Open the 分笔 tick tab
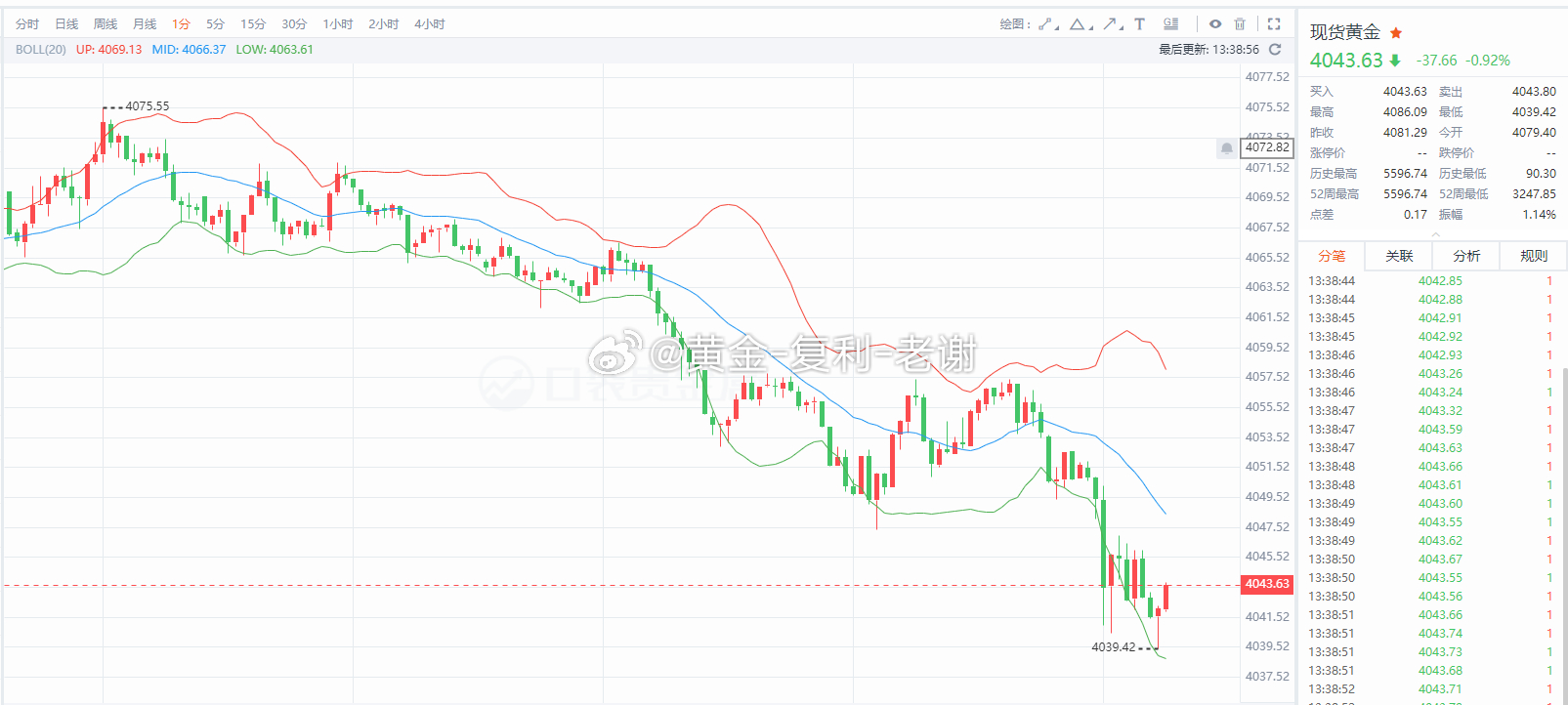The height and width of the screenshot is (705, 1568). click(x=1332, y=256)
